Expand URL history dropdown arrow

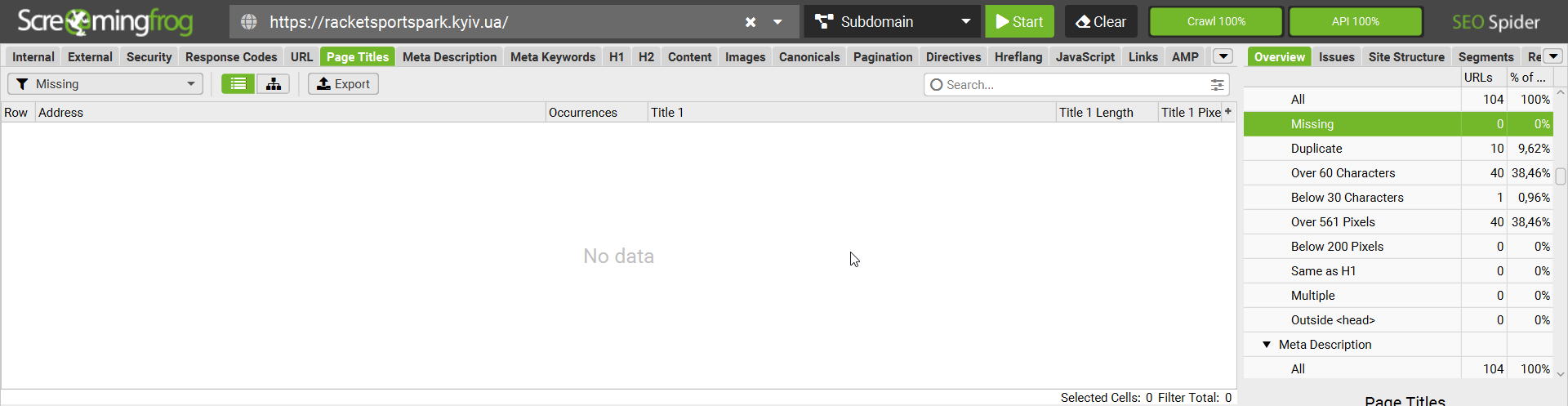(777, 22)
